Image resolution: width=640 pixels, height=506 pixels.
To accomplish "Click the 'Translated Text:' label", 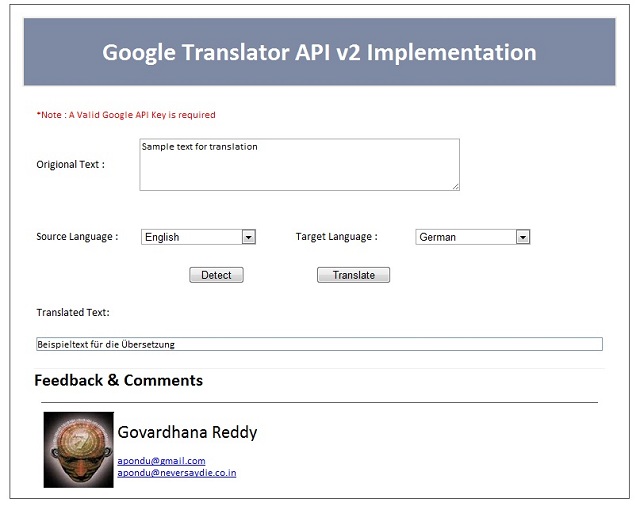I will coord(73,313).
